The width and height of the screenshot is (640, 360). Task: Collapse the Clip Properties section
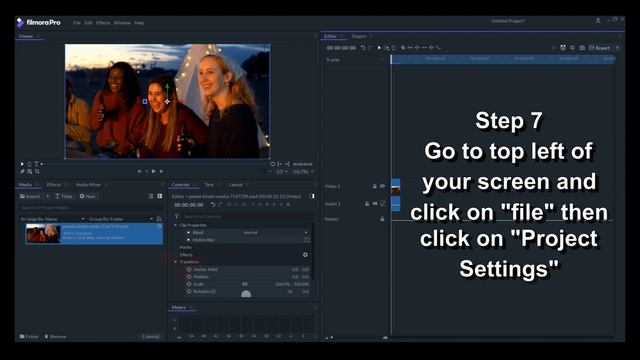point(176,225)
